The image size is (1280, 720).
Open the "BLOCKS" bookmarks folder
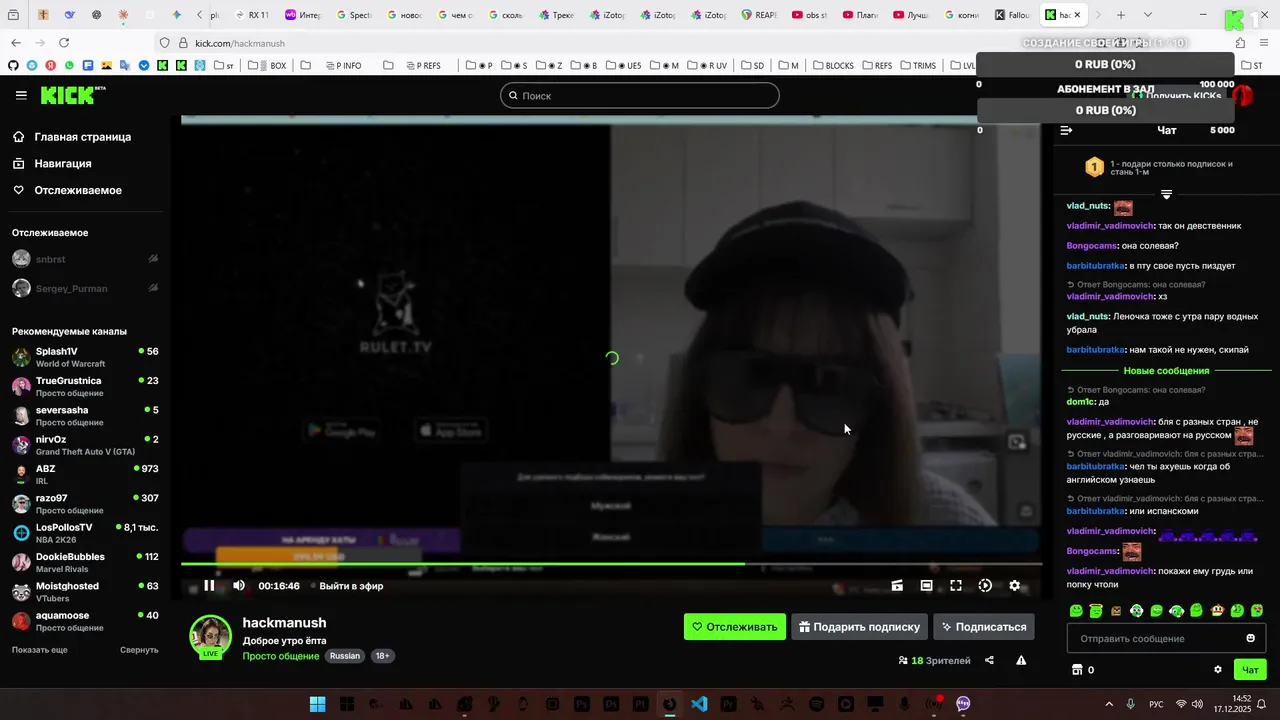click(x=832, y=65)
